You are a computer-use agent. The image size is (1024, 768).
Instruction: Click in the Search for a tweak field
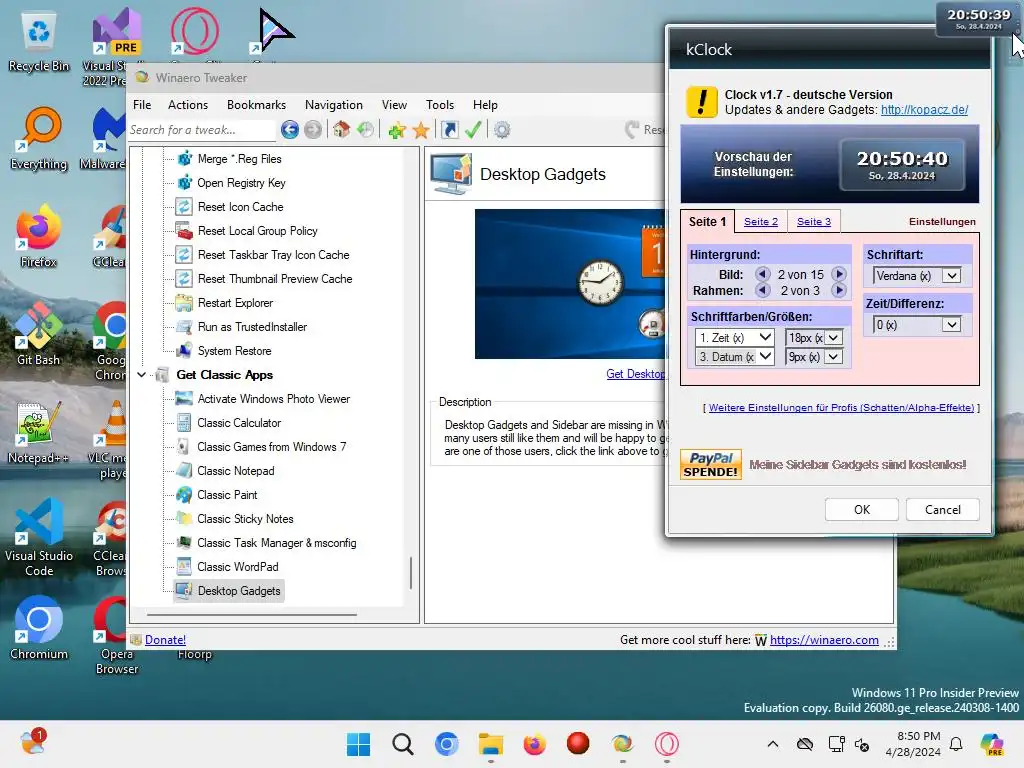click(202, 130)
